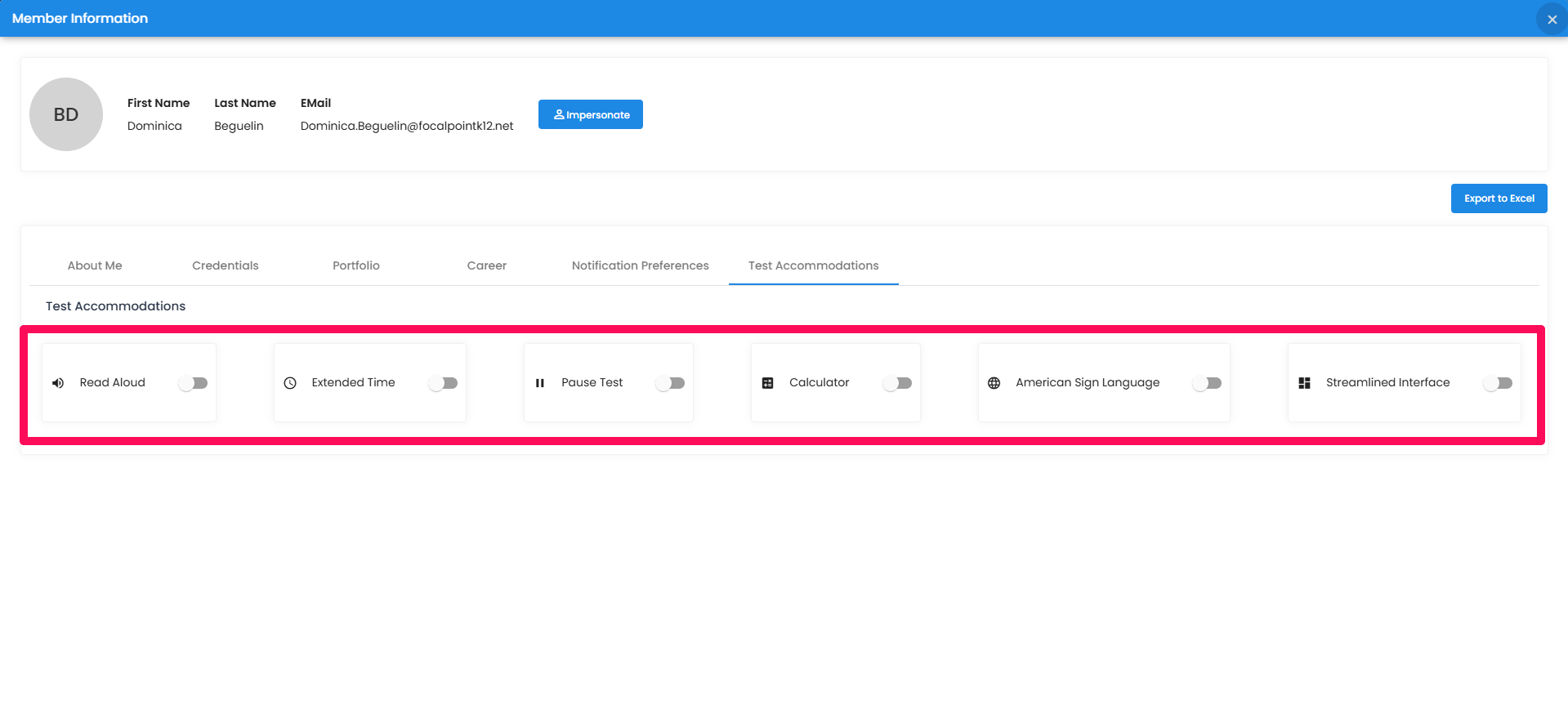Click the Pause Test pause icon
This screenshot has width=1568, height=722.
pyautogui.click(x=540, y=383)
